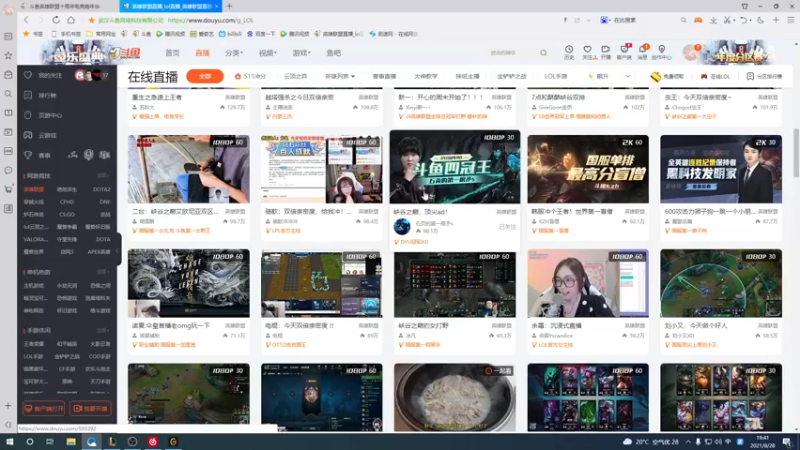This screenshot has height=450, width=800.
Task: Open the 关注 heart icon in header
Action: 588,52
